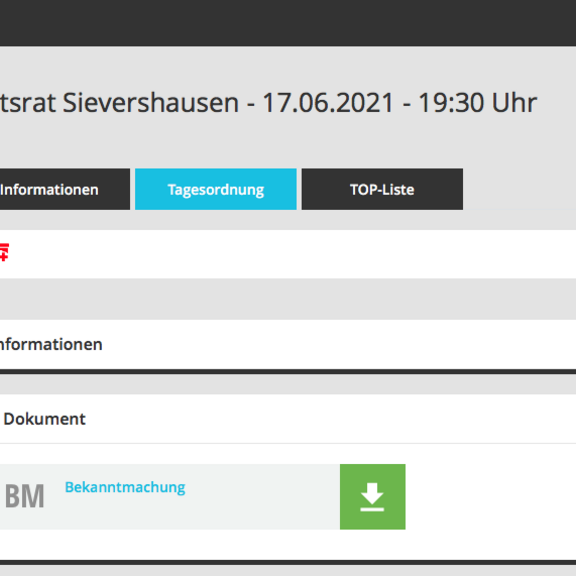This screenshot has height=576, width=576.
Task: Click the red icon below the tabs
Action: [4, 252]
